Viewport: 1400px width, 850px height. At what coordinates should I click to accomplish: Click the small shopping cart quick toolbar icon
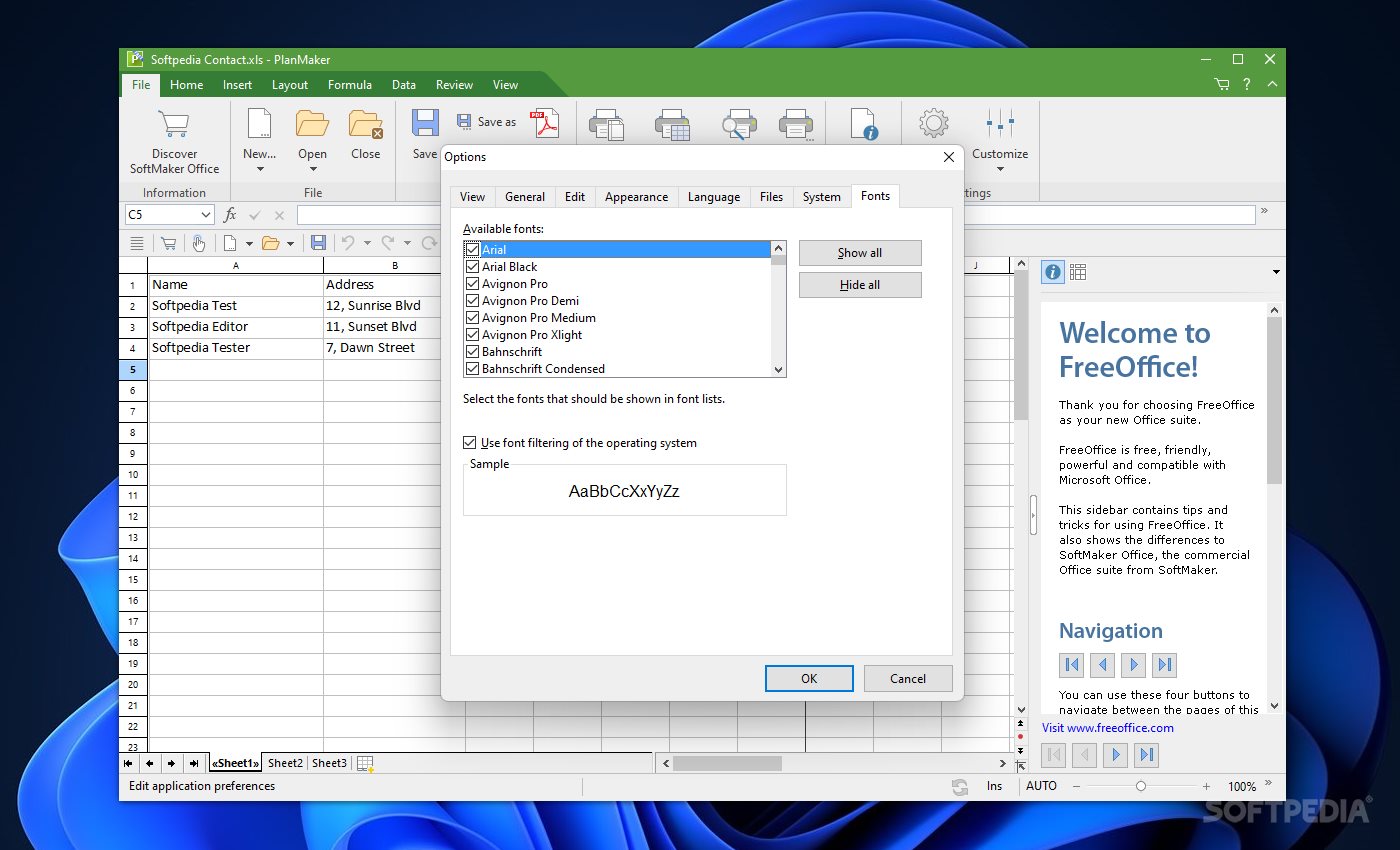click(x=168, y=243)
